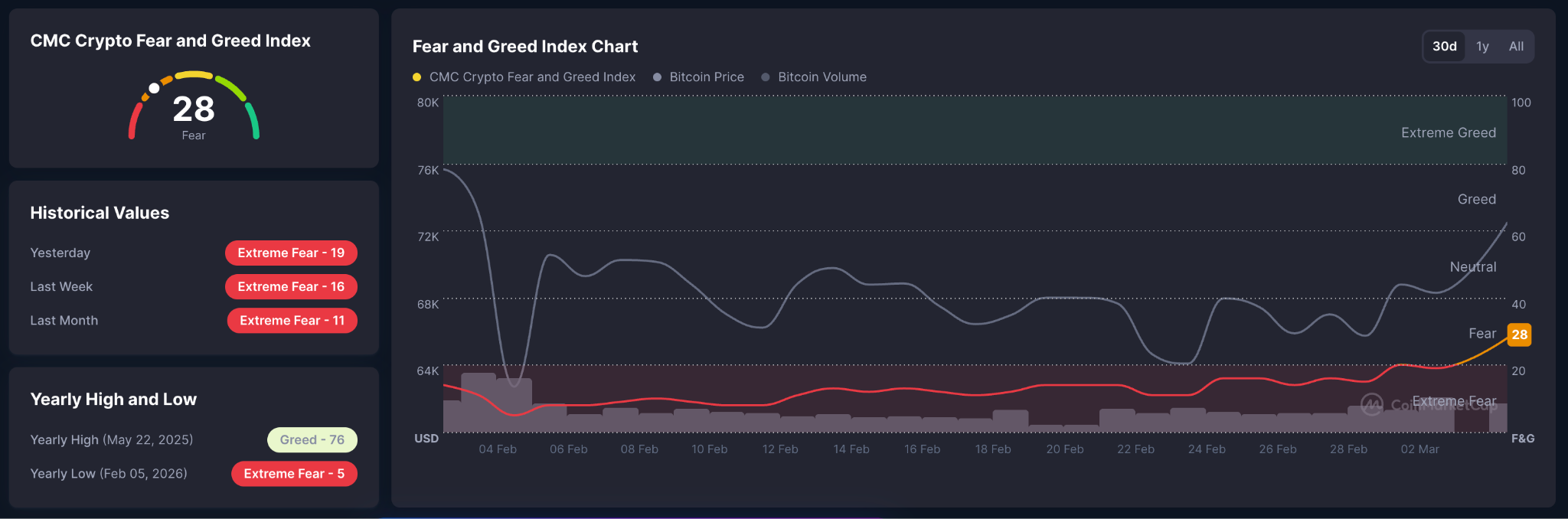
Task: Click the '16 Feb' x-axis date label
Action: pyautogui.click(x=922, y=449)
